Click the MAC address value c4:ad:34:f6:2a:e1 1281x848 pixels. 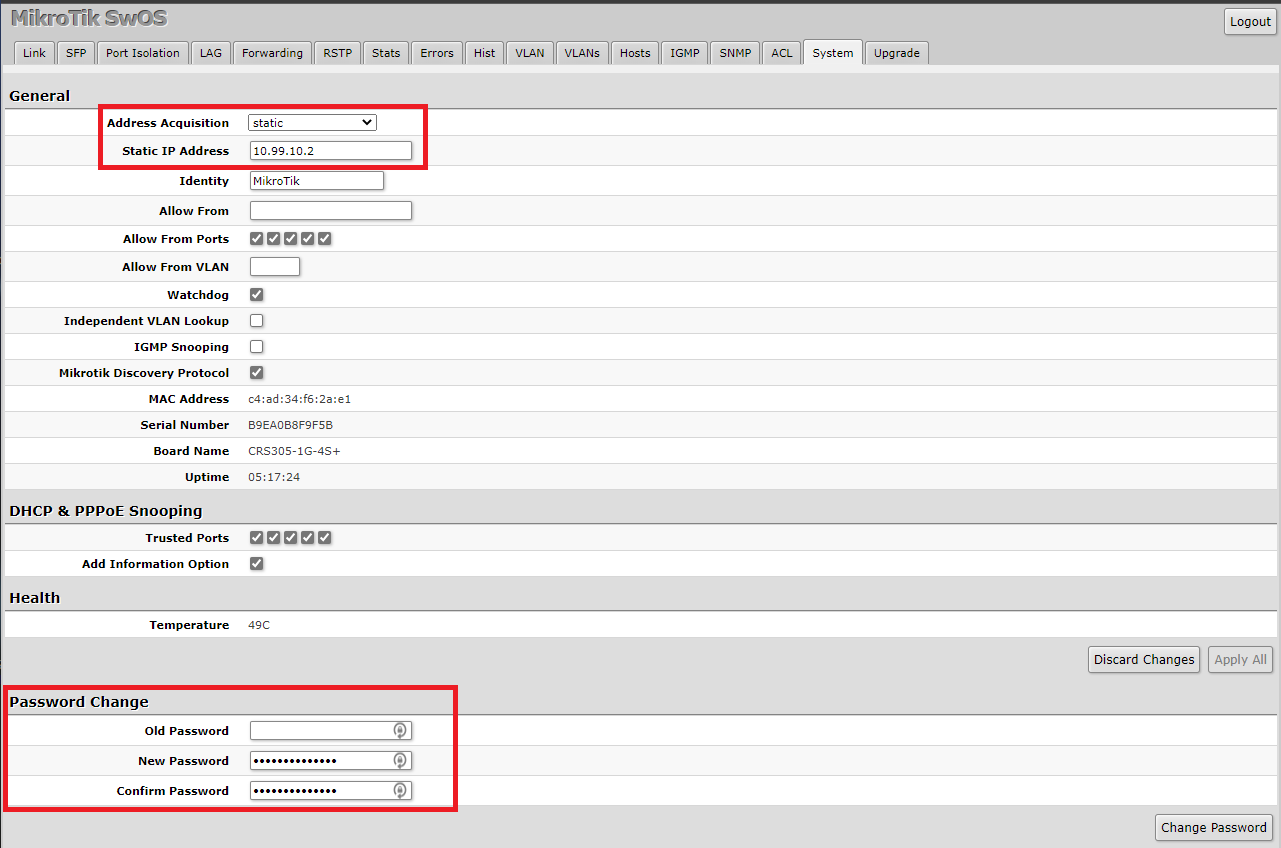(x=300, y=399)
